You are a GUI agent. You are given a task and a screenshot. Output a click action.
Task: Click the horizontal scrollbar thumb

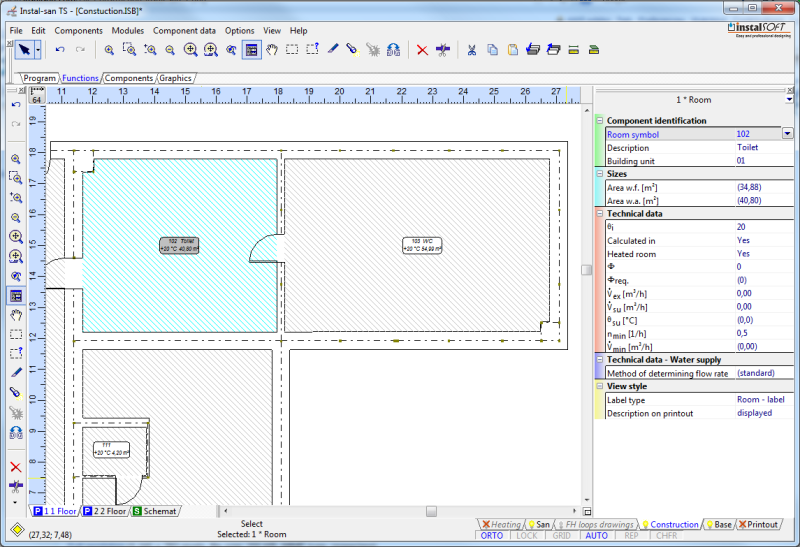point(432,511)
